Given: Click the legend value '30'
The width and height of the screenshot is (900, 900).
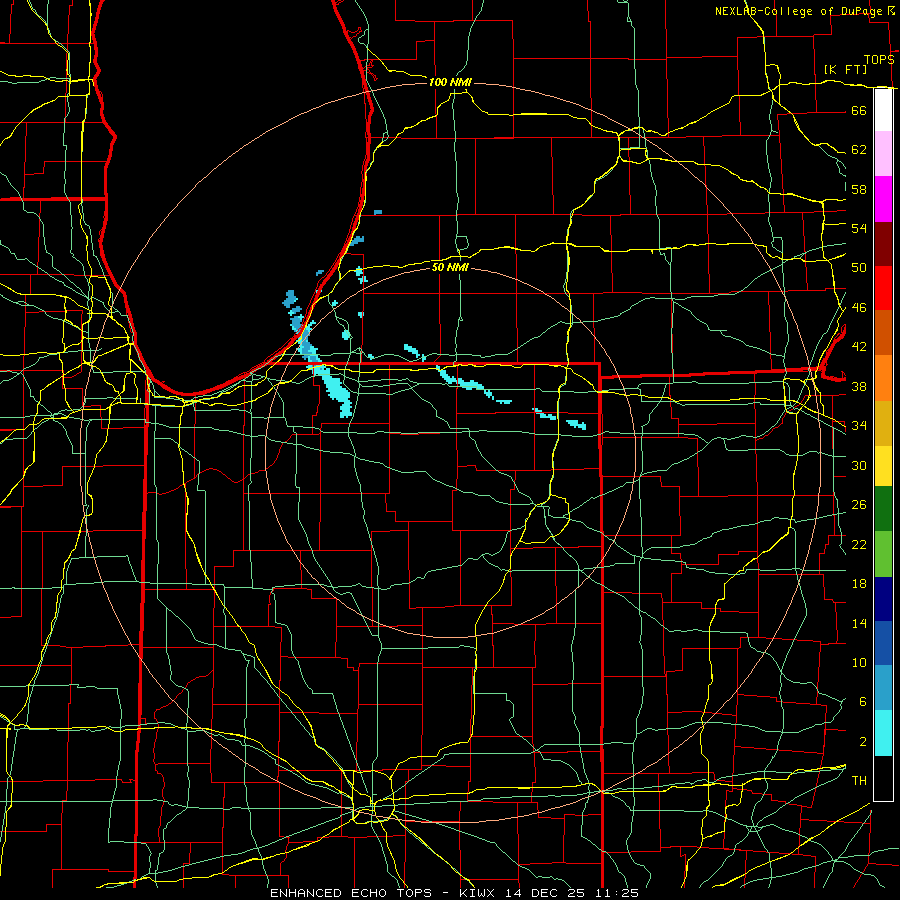Looking at the screenshot, I should [859, 465].
